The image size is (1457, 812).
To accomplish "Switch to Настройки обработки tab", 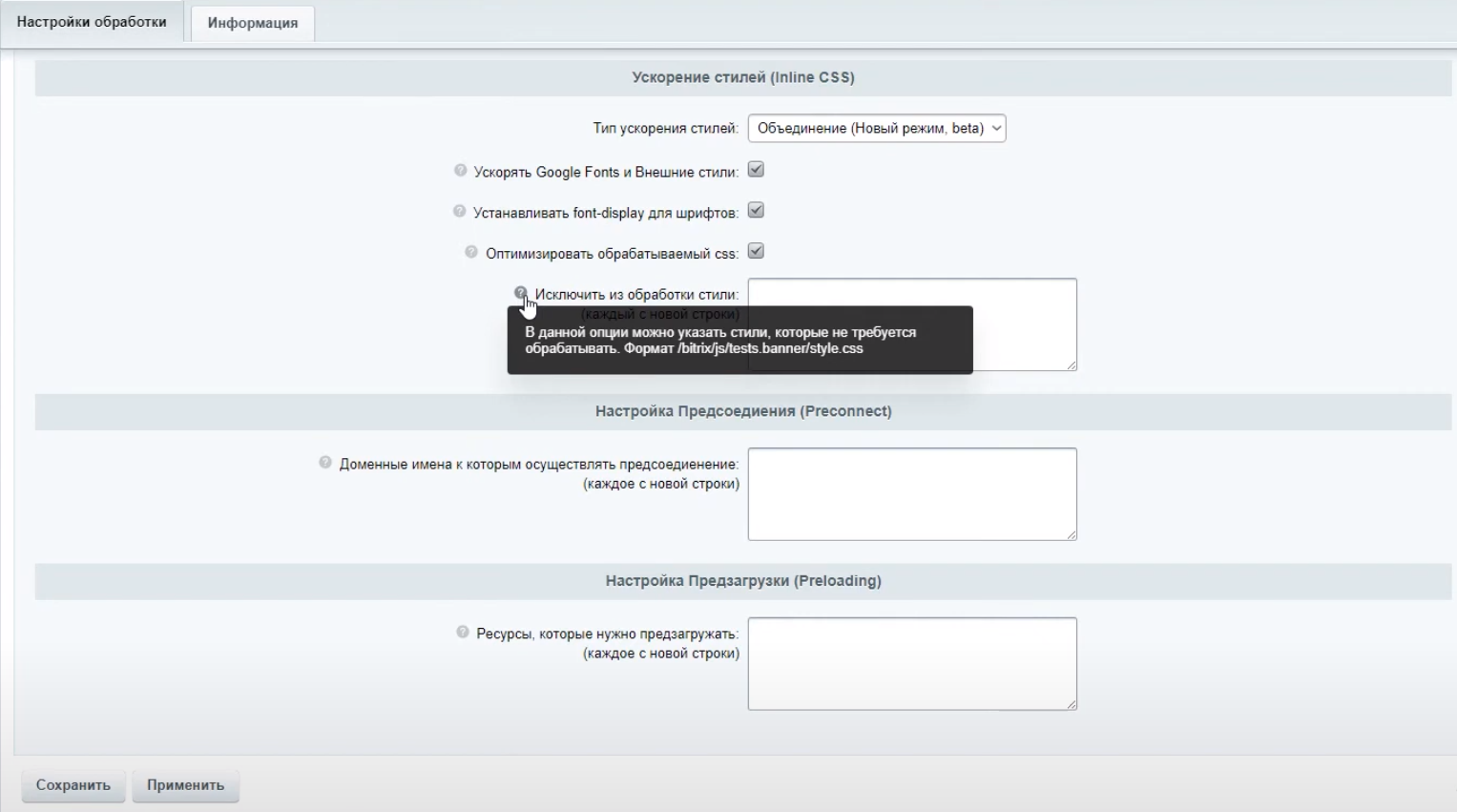I will pos(92,22).
